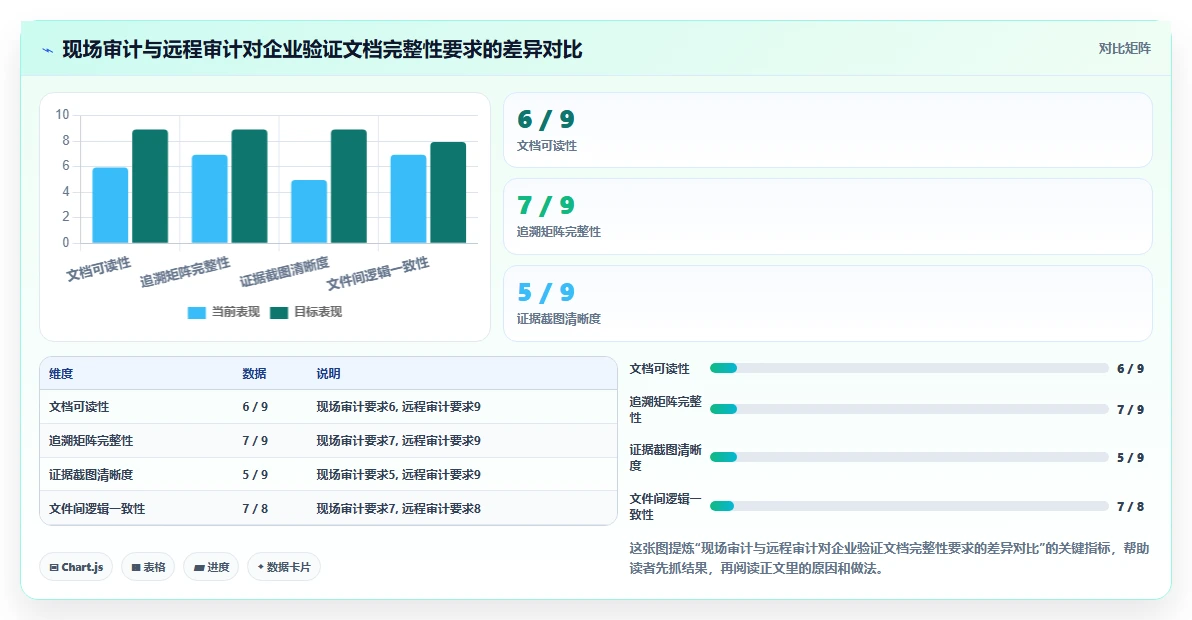Select table cell 文档可读性
The image size is (1192, 620).
(79, 407)
